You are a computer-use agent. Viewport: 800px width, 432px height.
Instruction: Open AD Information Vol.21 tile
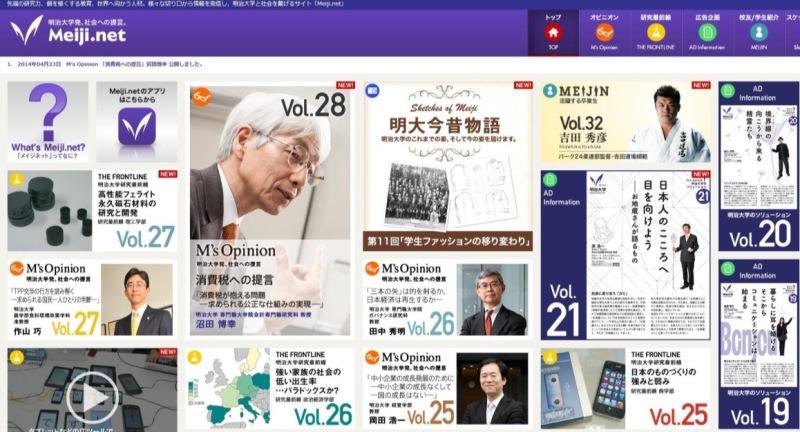(626, 255)
